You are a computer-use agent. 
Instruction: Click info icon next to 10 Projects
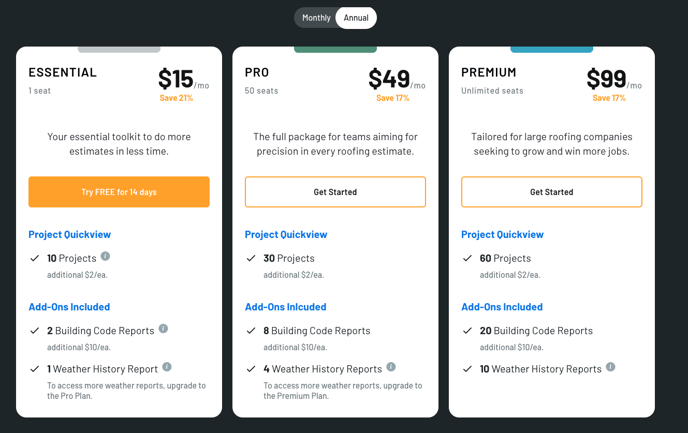105,256
